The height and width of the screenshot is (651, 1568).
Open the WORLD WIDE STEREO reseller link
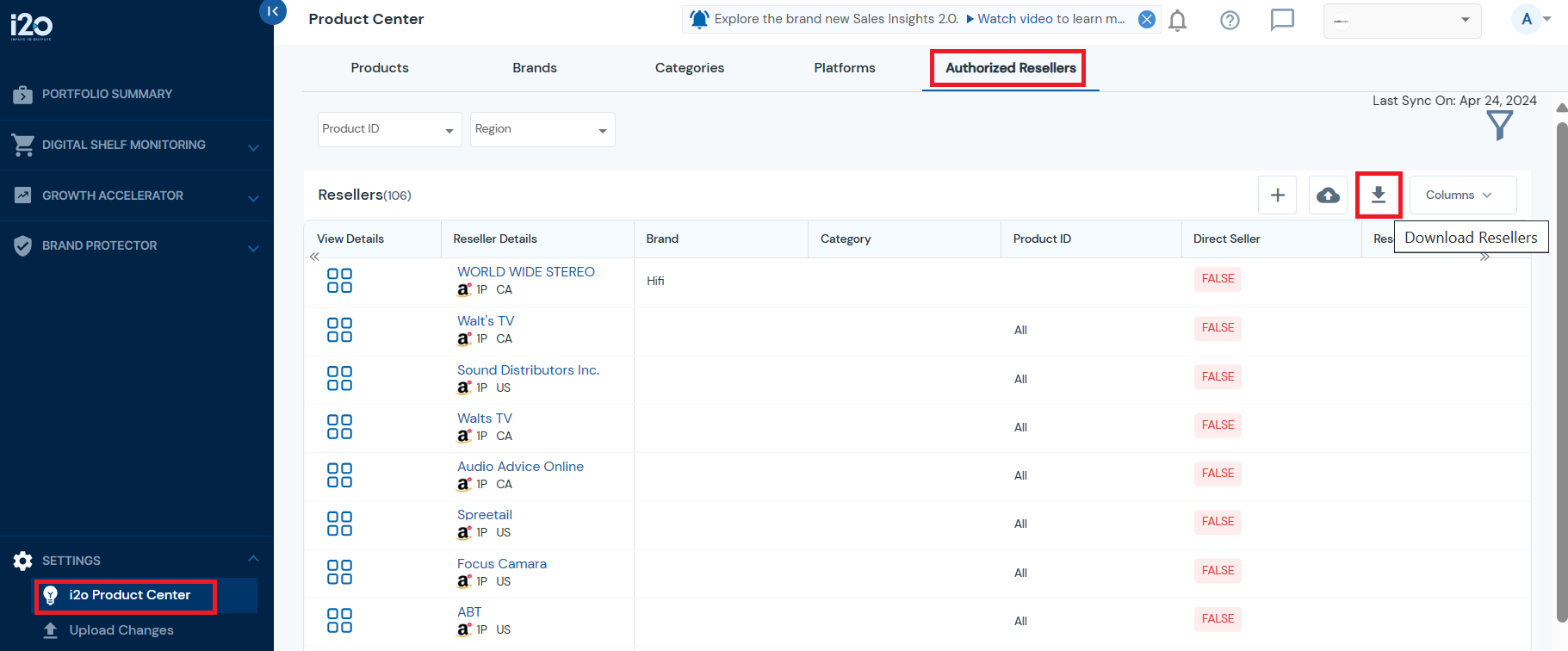[x=525, y=272]
